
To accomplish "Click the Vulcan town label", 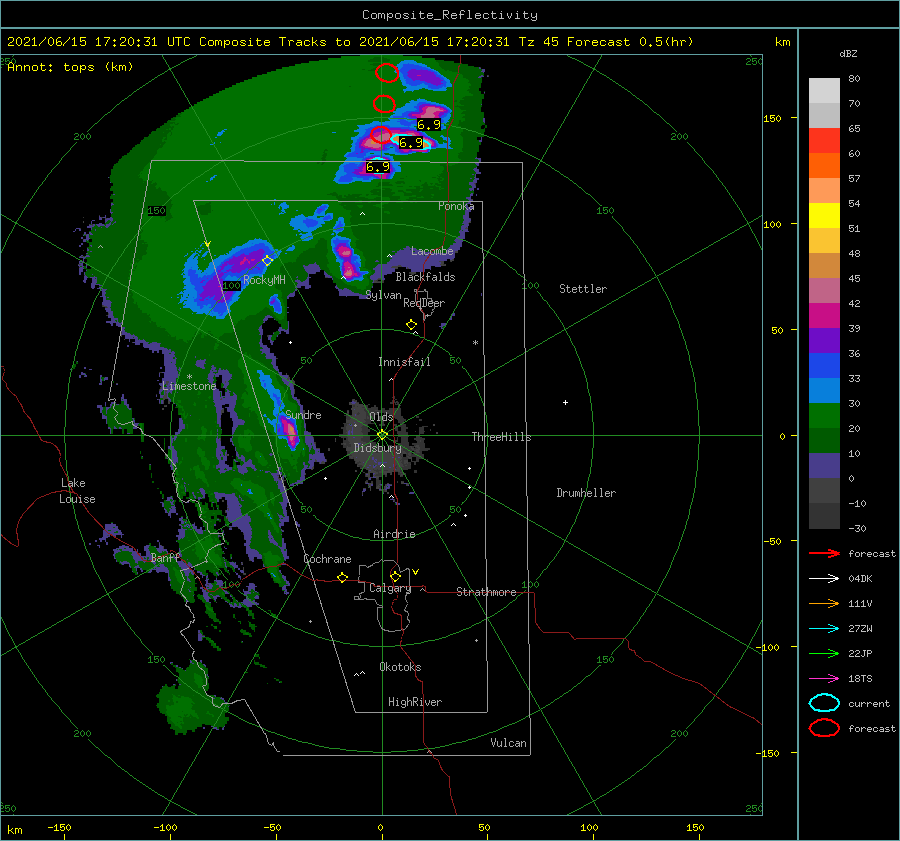I will coord(508,743).
